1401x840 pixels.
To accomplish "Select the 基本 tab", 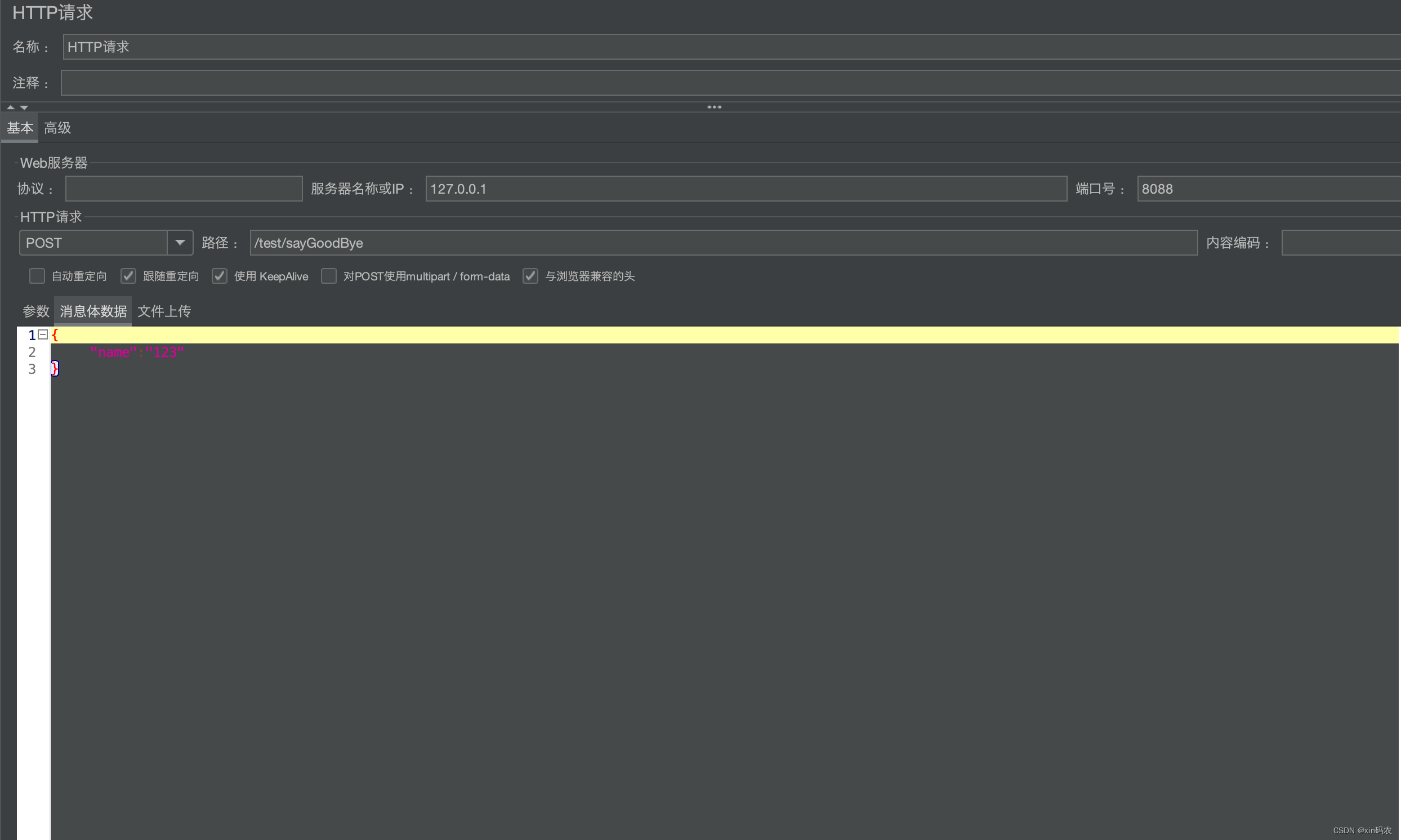I will point(19,127).
